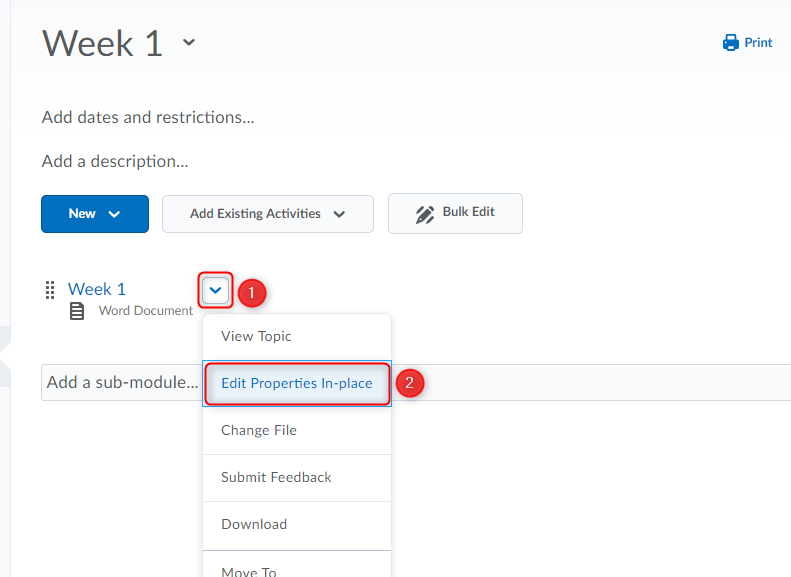
Task: Click the Bulk Edit pencil icon
Action: 425,213
